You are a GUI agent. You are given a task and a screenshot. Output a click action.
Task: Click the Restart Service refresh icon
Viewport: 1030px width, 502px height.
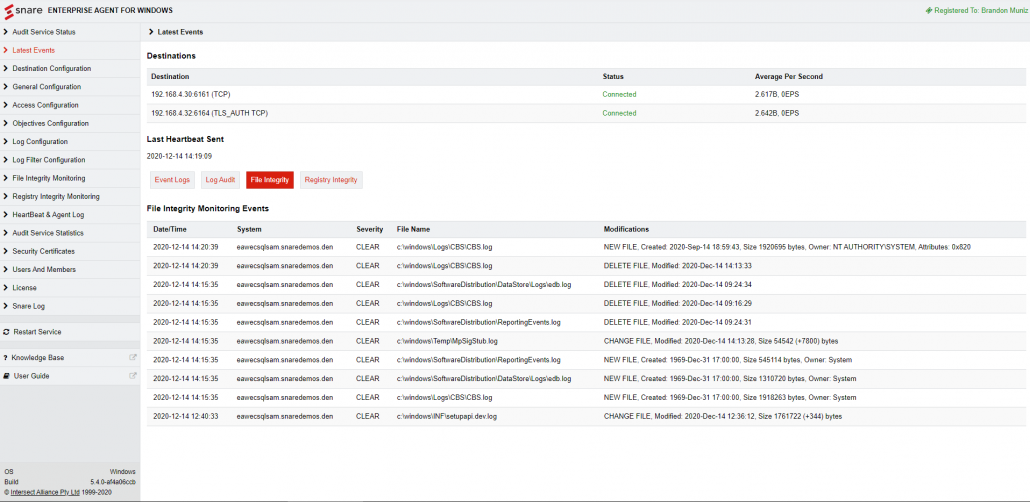coord(7,332)
